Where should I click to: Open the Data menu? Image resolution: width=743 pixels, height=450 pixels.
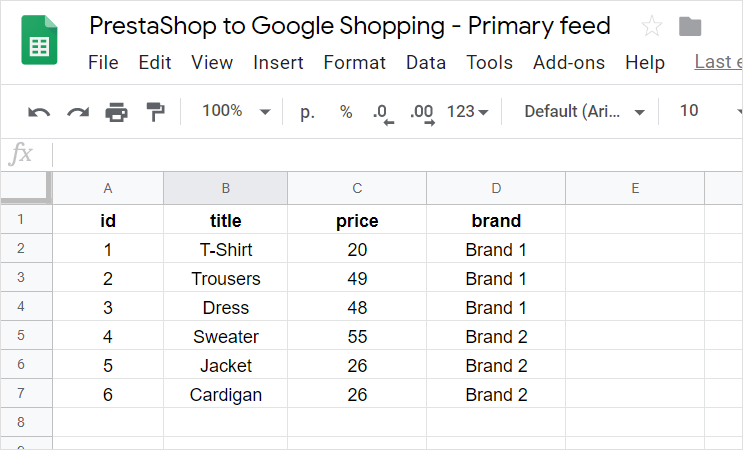click(426, 63)
